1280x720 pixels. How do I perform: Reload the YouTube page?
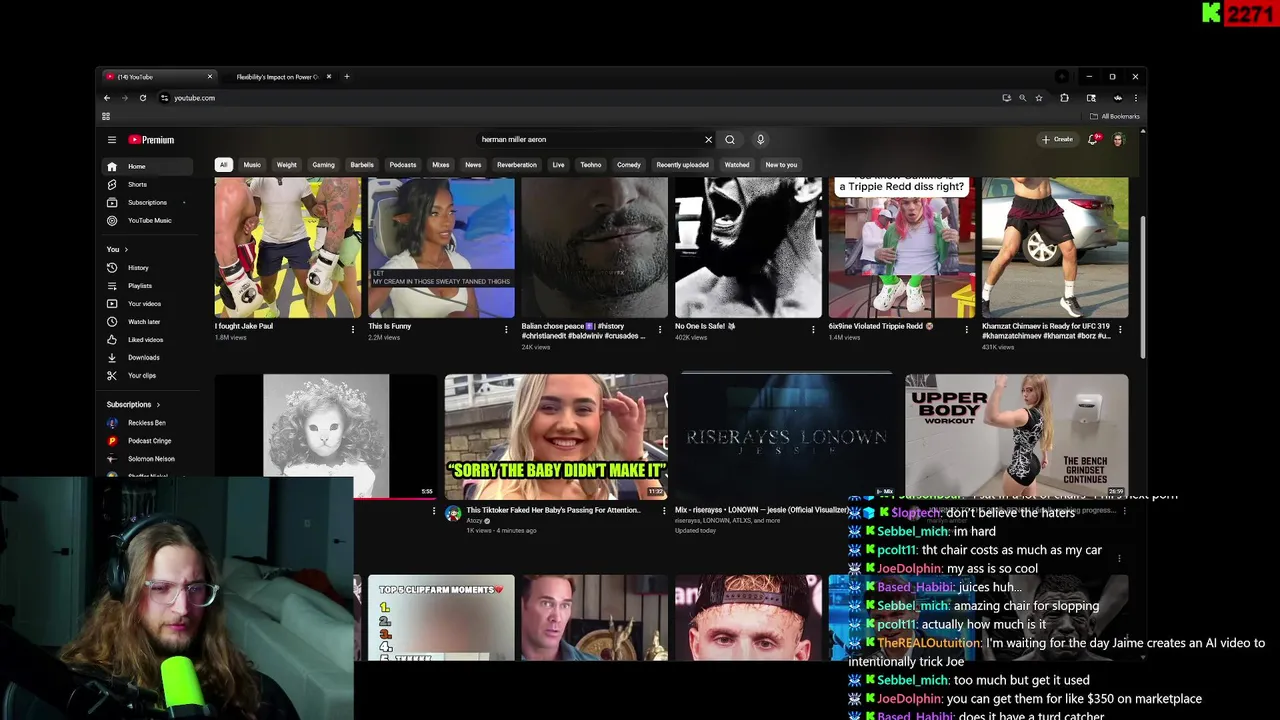tap(143, 98)
